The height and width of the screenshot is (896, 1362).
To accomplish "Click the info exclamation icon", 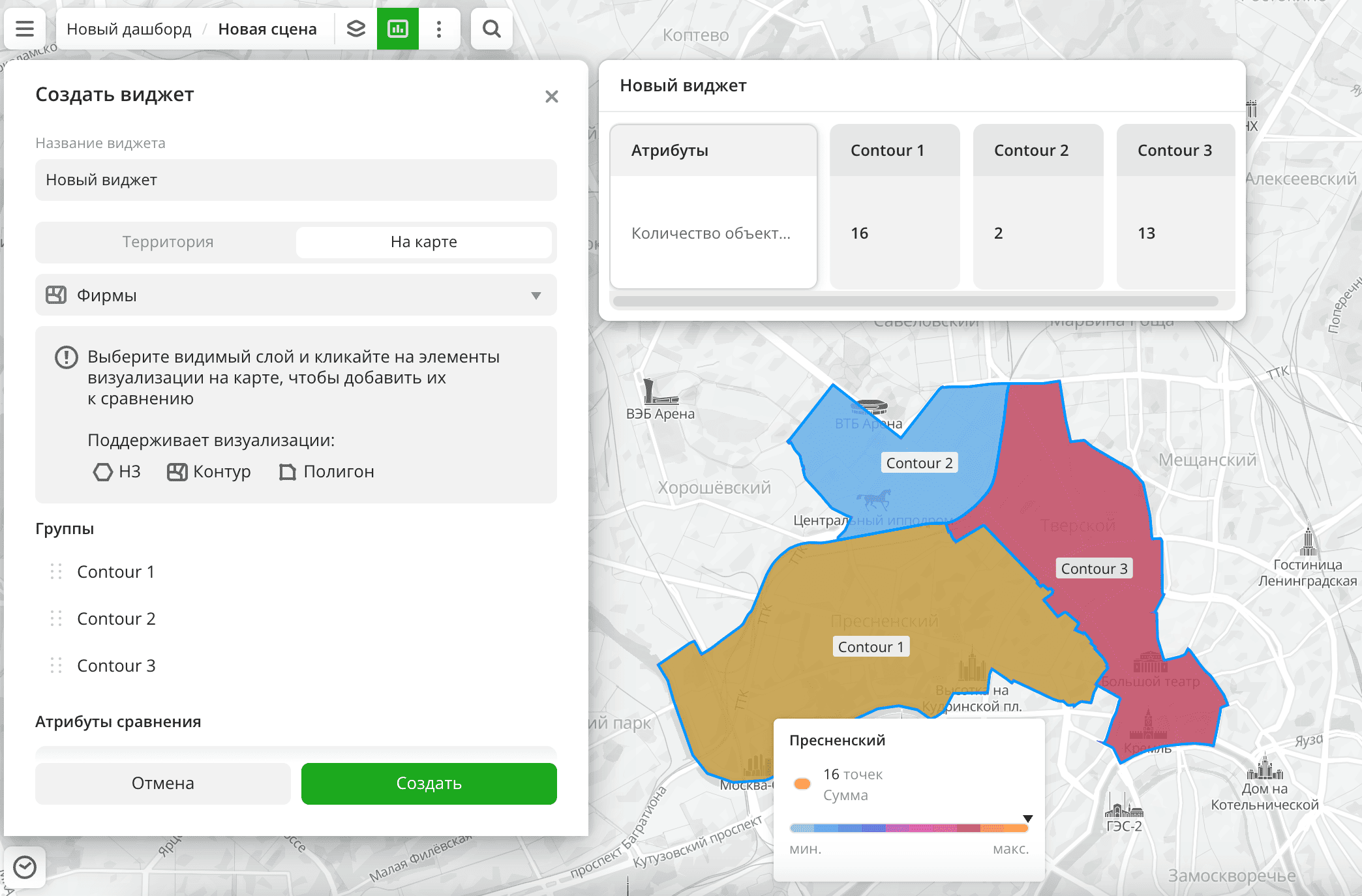I will point(66,357).
